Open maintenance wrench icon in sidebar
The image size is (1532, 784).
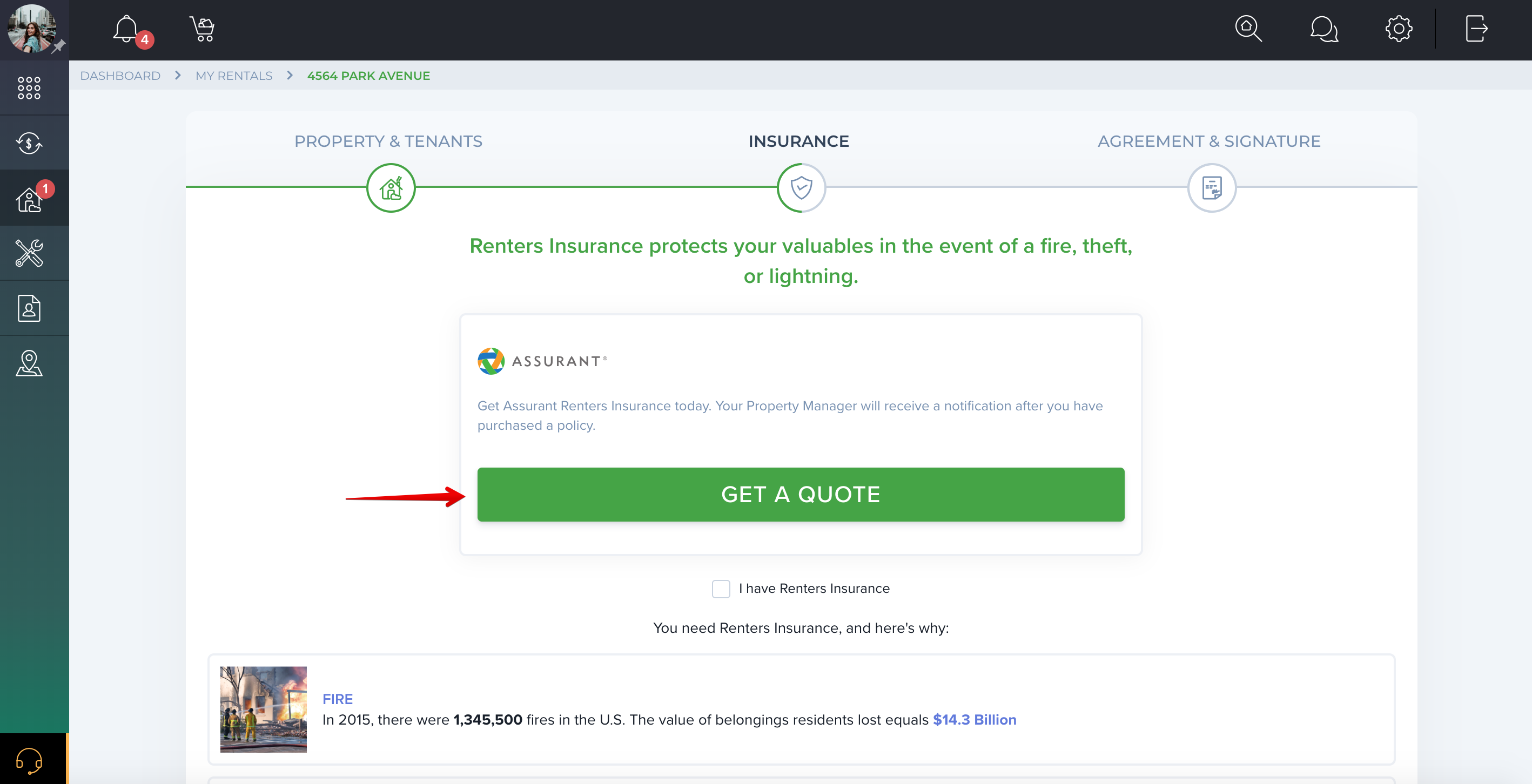coord(29,253)
